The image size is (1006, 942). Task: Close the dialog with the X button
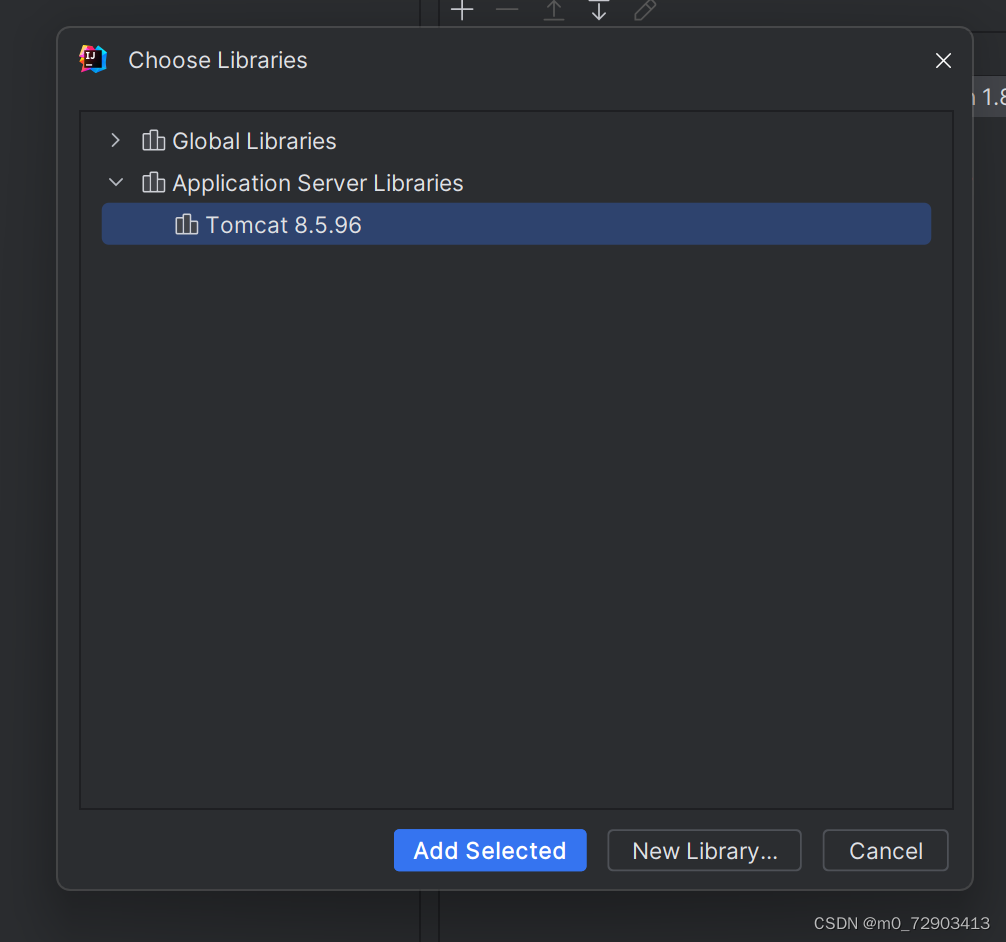pyautogui.click(x=943, y=60)
